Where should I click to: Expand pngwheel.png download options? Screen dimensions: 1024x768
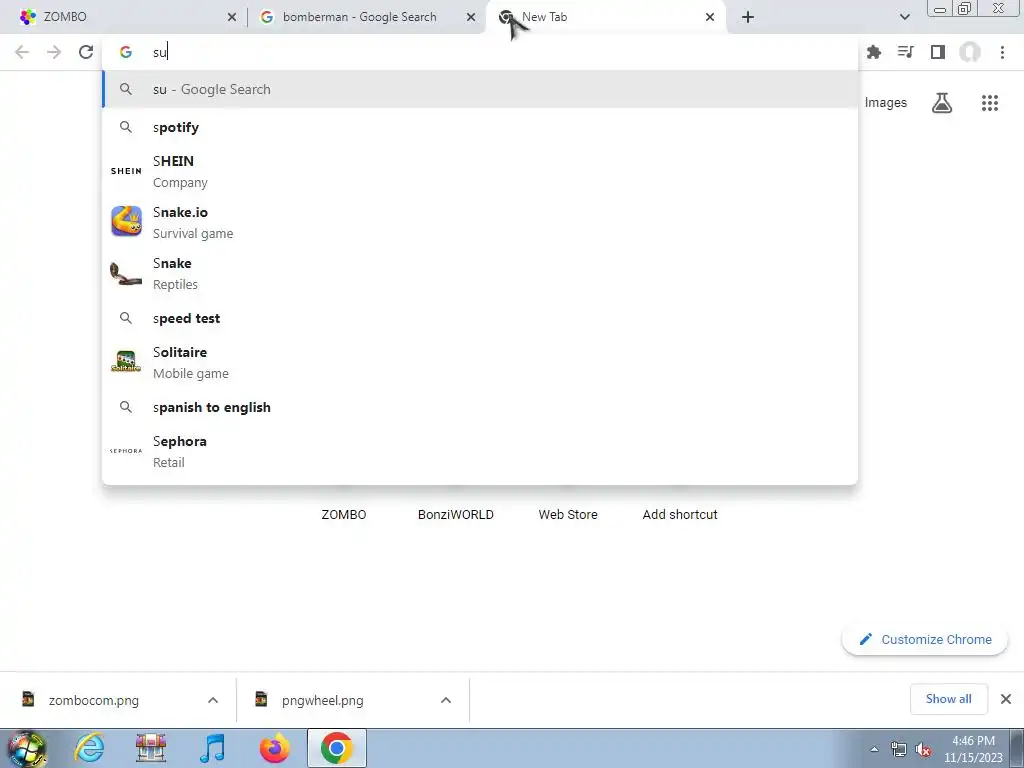tap(446, 700)
